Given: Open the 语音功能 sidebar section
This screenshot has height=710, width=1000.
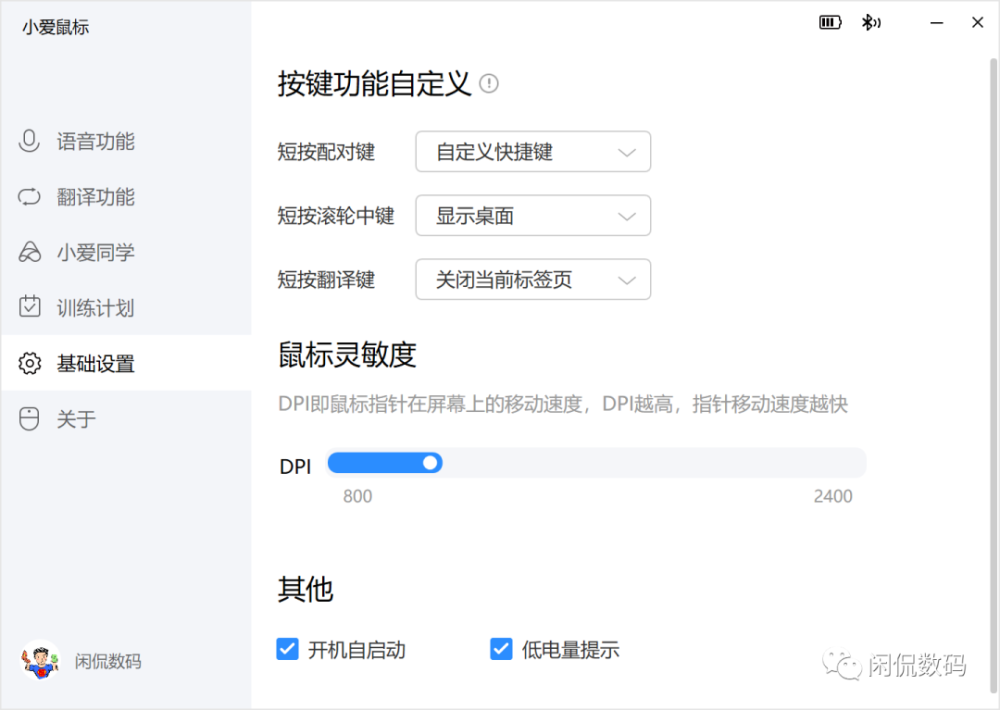Looking at the screenshot, I should [x=126, y=142].
